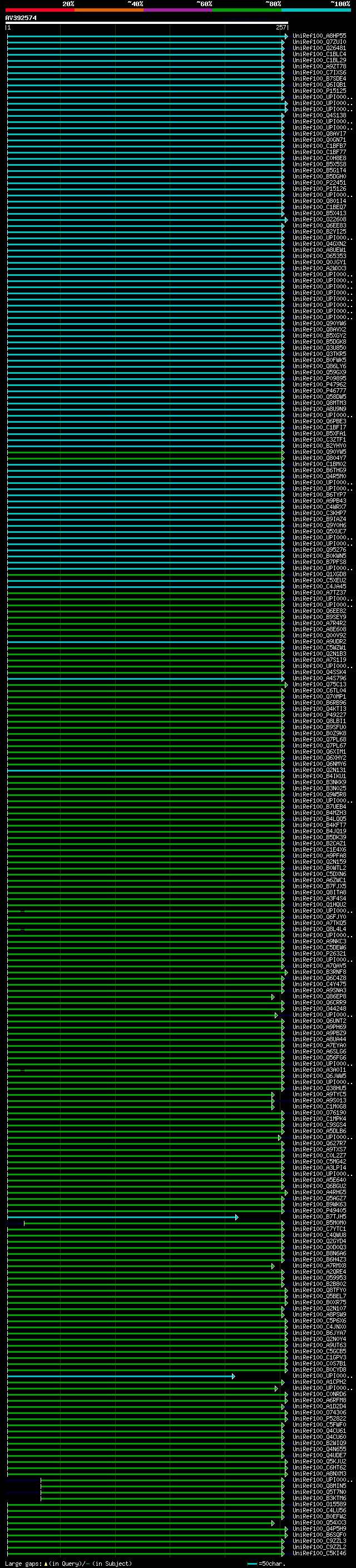This screenshot has width=356, height=1568.
Task: Open hit UniRef100_A2WXX3
Action: pos(319,269)
